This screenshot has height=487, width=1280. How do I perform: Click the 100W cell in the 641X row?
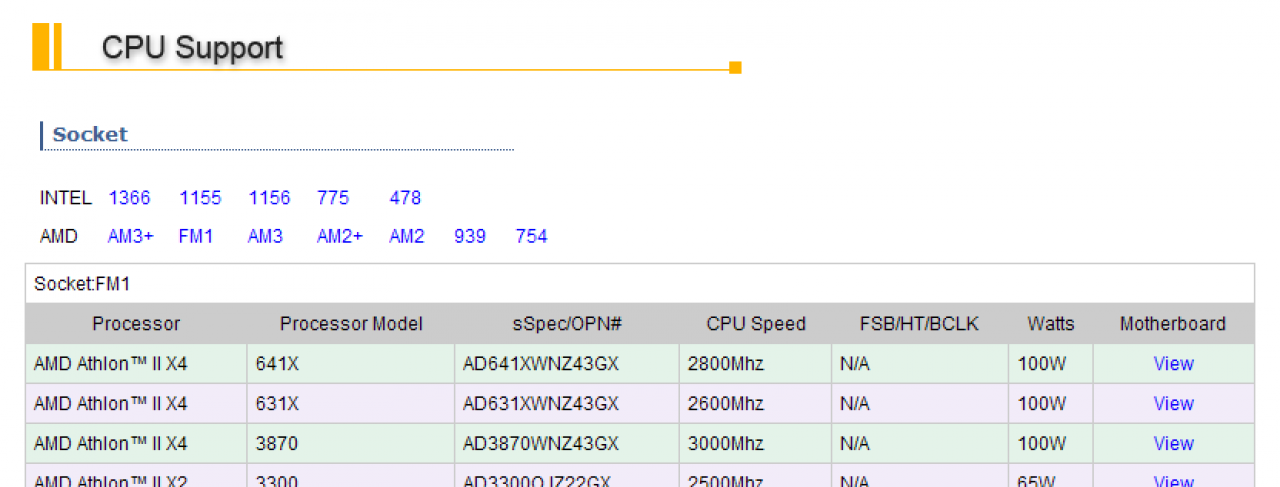click(x=1051, y=364)
